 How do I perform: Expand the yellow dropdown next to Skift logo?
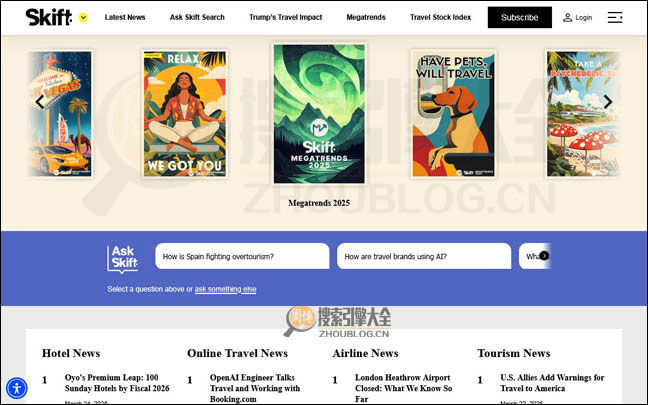point(83,17)
